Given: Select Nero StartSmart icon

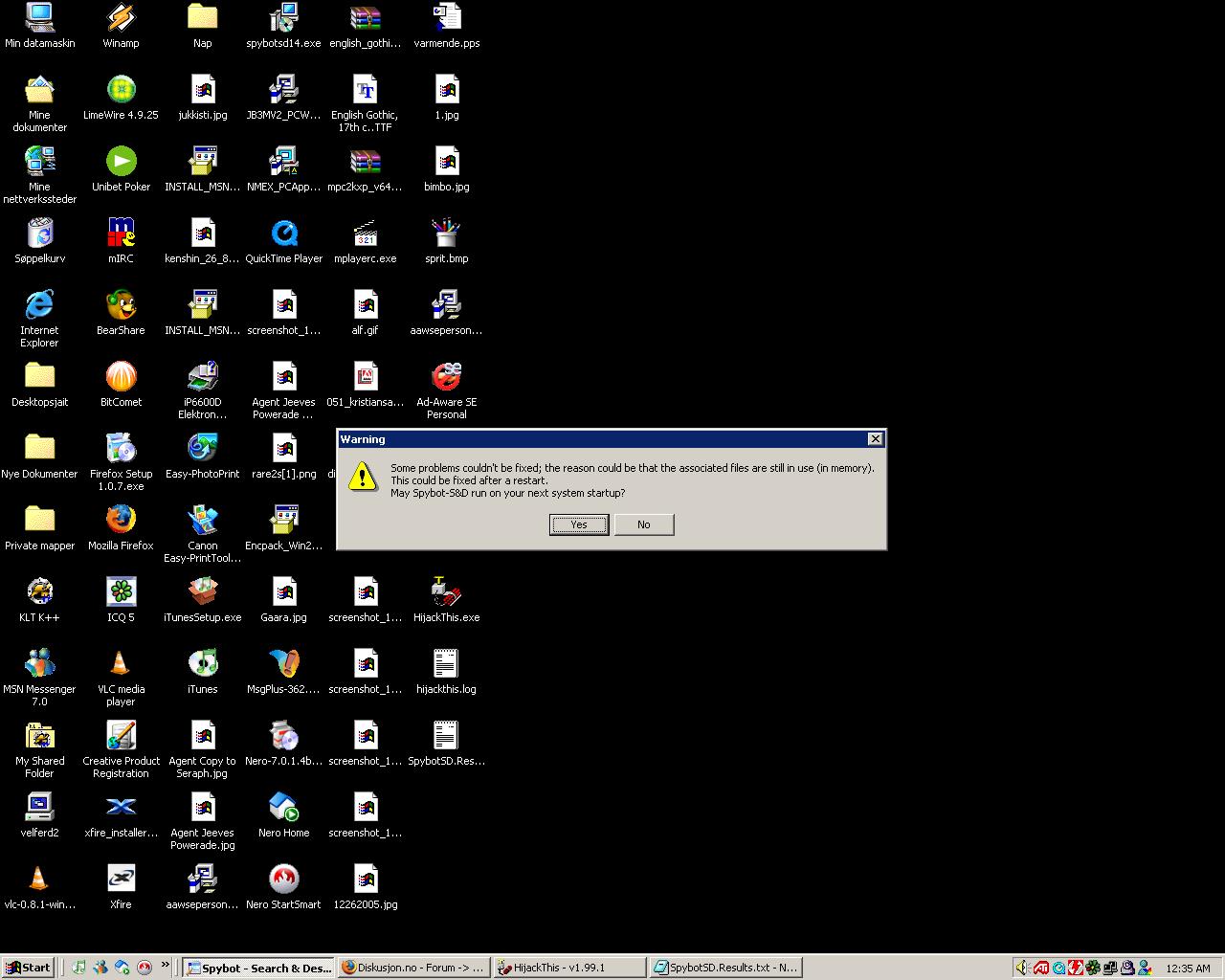Looking at the screenshot, I should click(x=284, y=887).
